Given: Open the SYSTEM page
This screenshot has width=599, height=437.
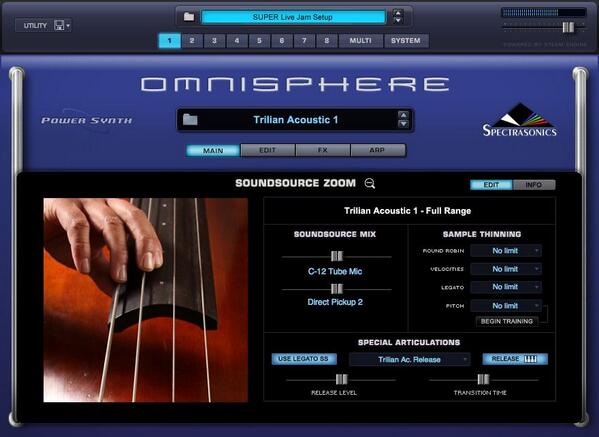Looking at the screenshot, I should coord(406,40).
